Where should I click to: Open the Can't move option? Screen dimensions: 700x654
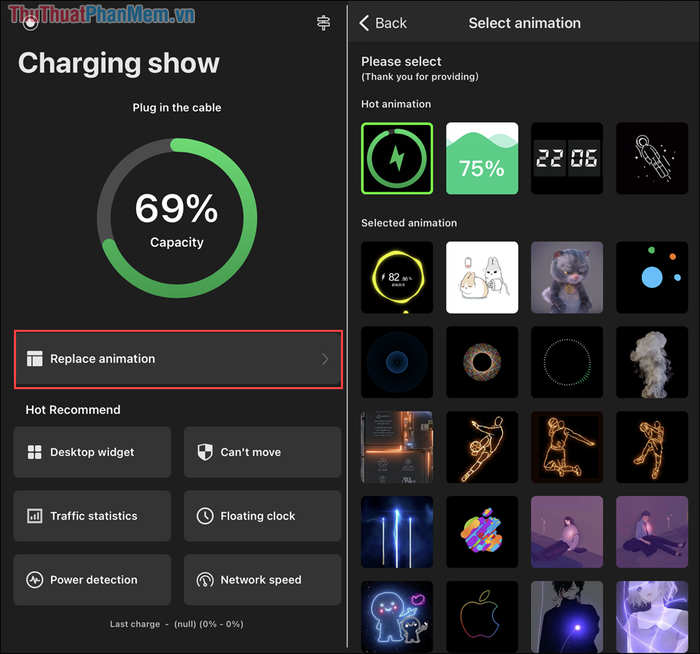[x=262, y=452]
